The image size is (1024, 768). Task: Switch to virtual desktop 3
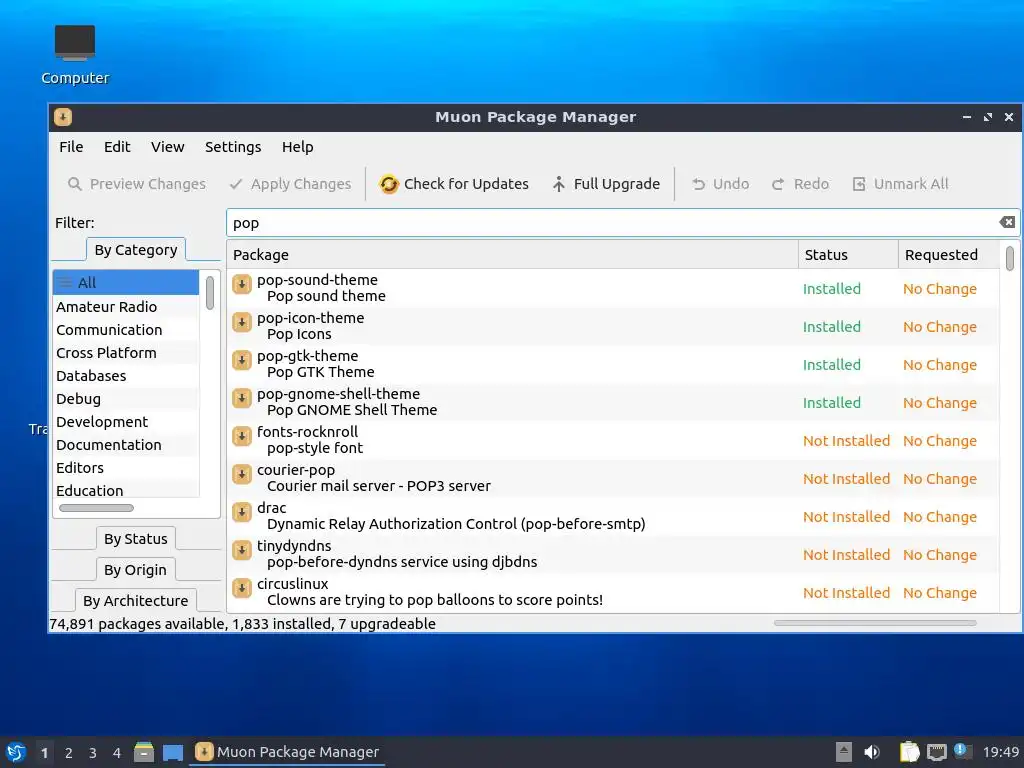pyautogui.click(x=93, y=753)
